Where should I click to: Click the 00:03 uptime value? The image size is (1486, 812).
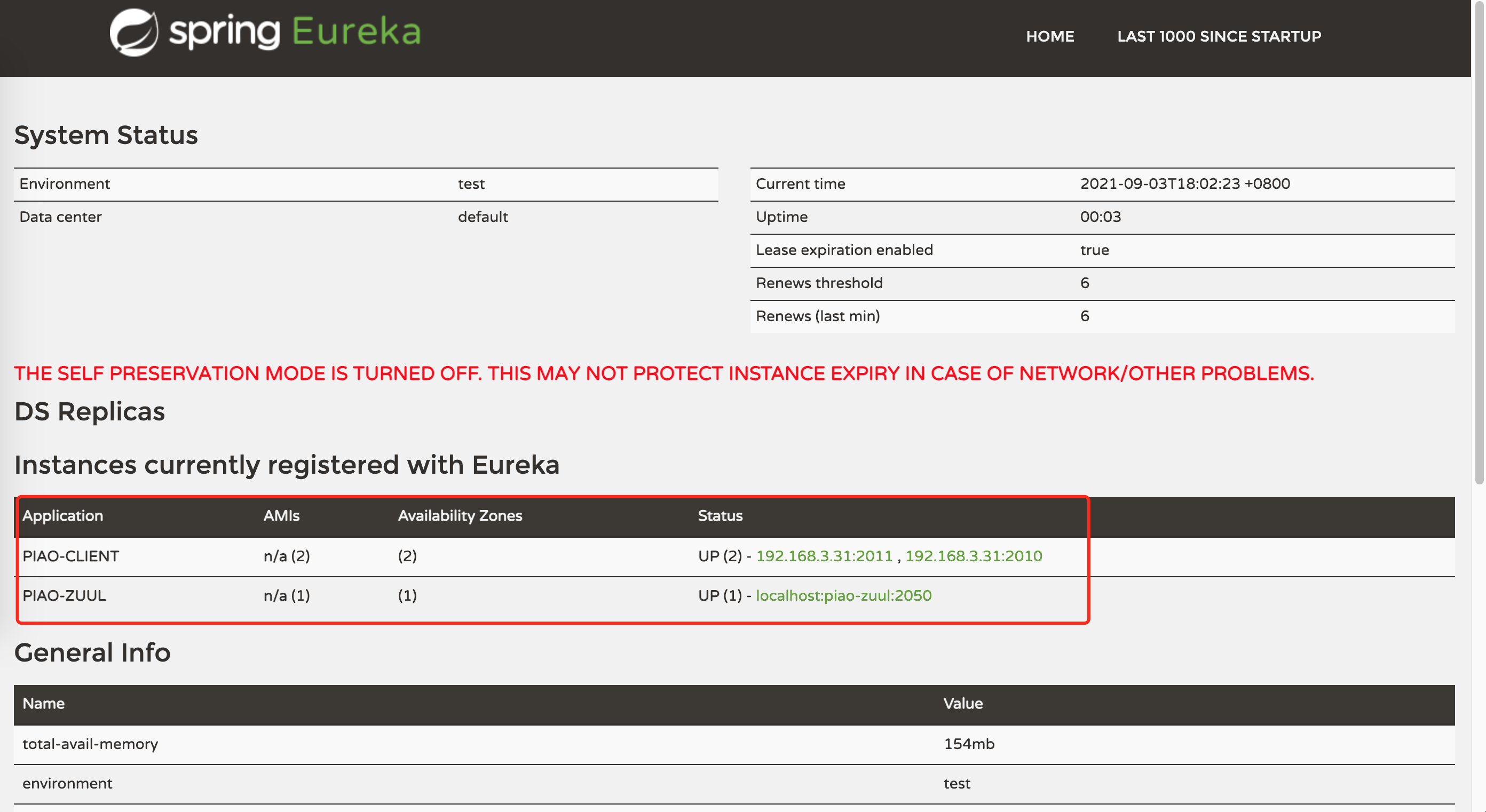pos(1100,217)
